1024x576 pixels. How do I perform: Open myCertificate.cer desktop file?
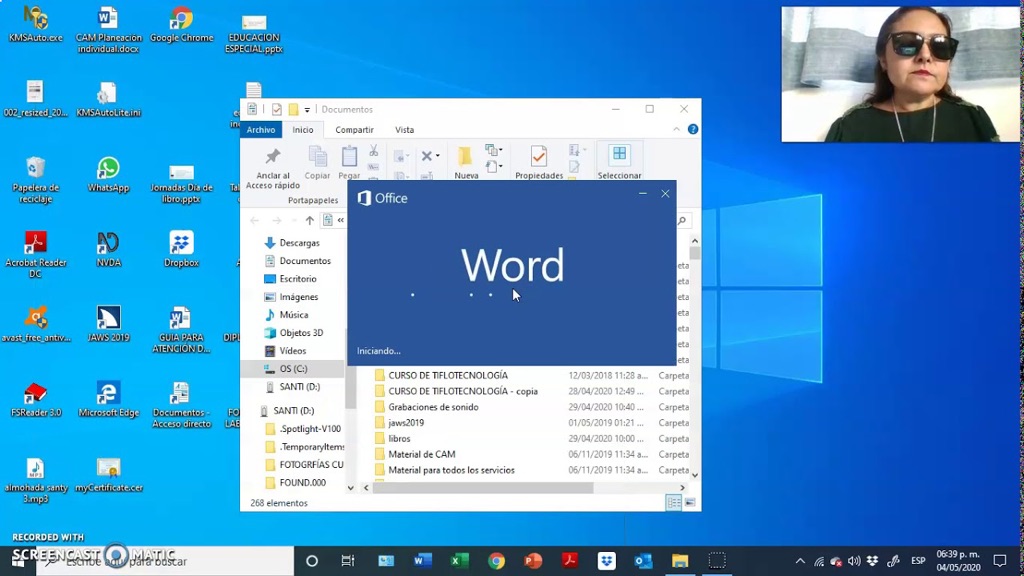[108, 475]
